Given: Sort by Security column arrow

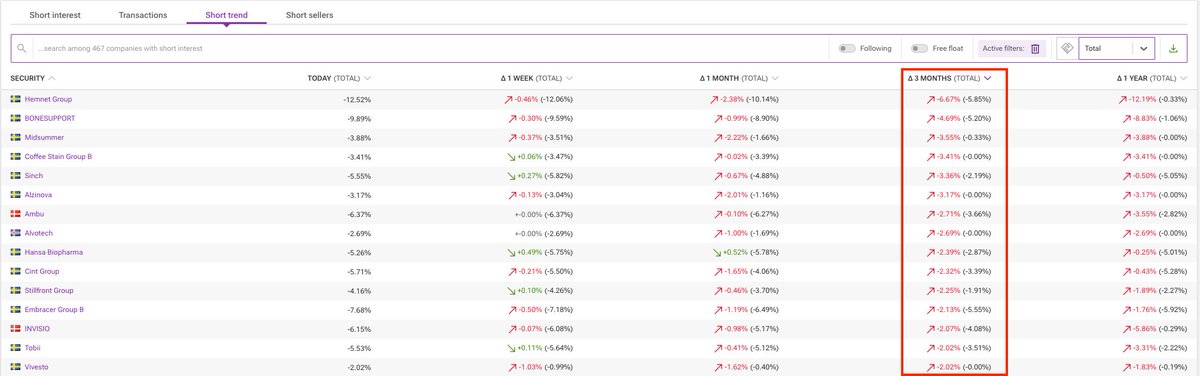Looking at the screenshot, I should click(52, 78).
